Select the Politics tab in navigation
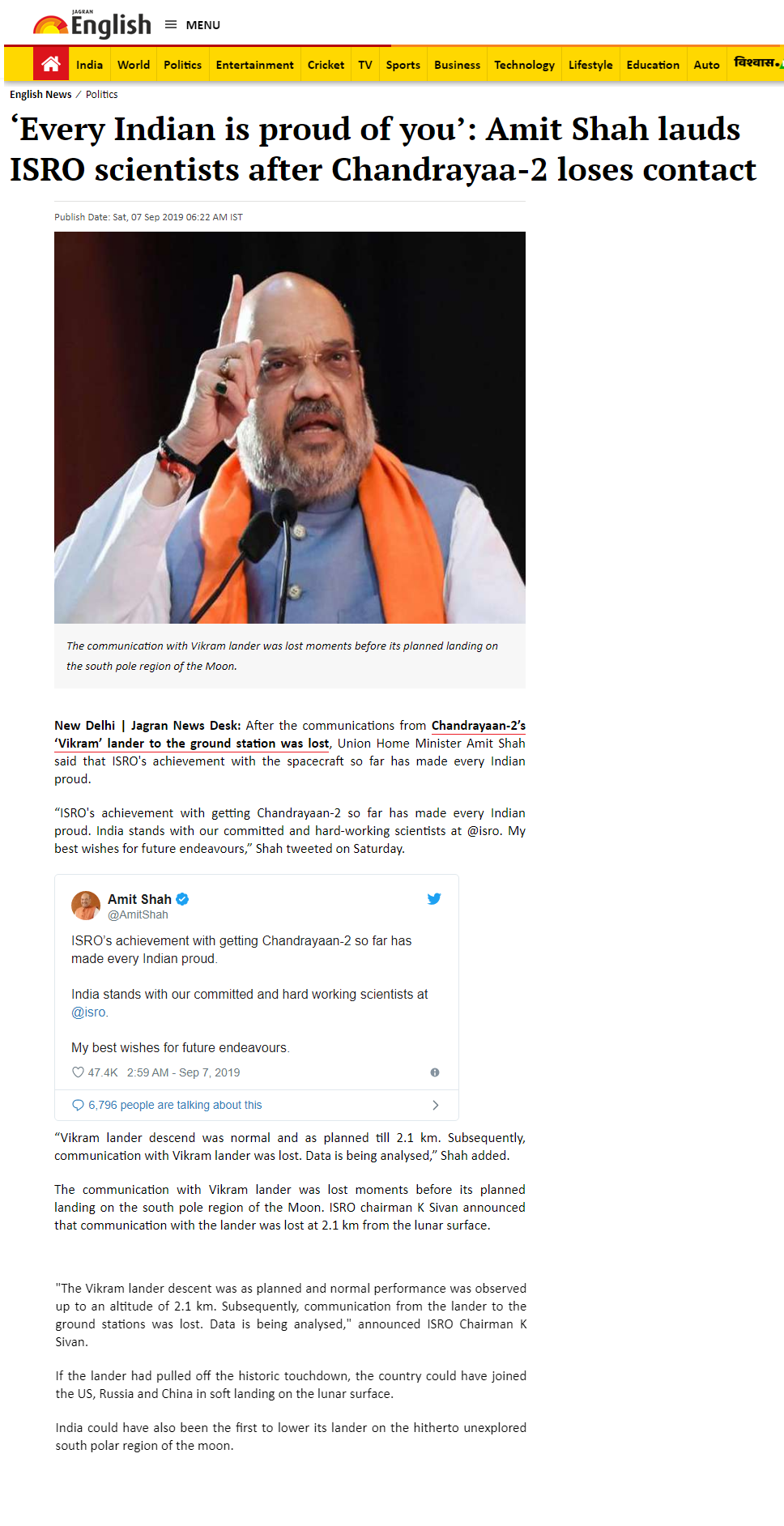This screenshot has width=784, height=1526. 182,65
